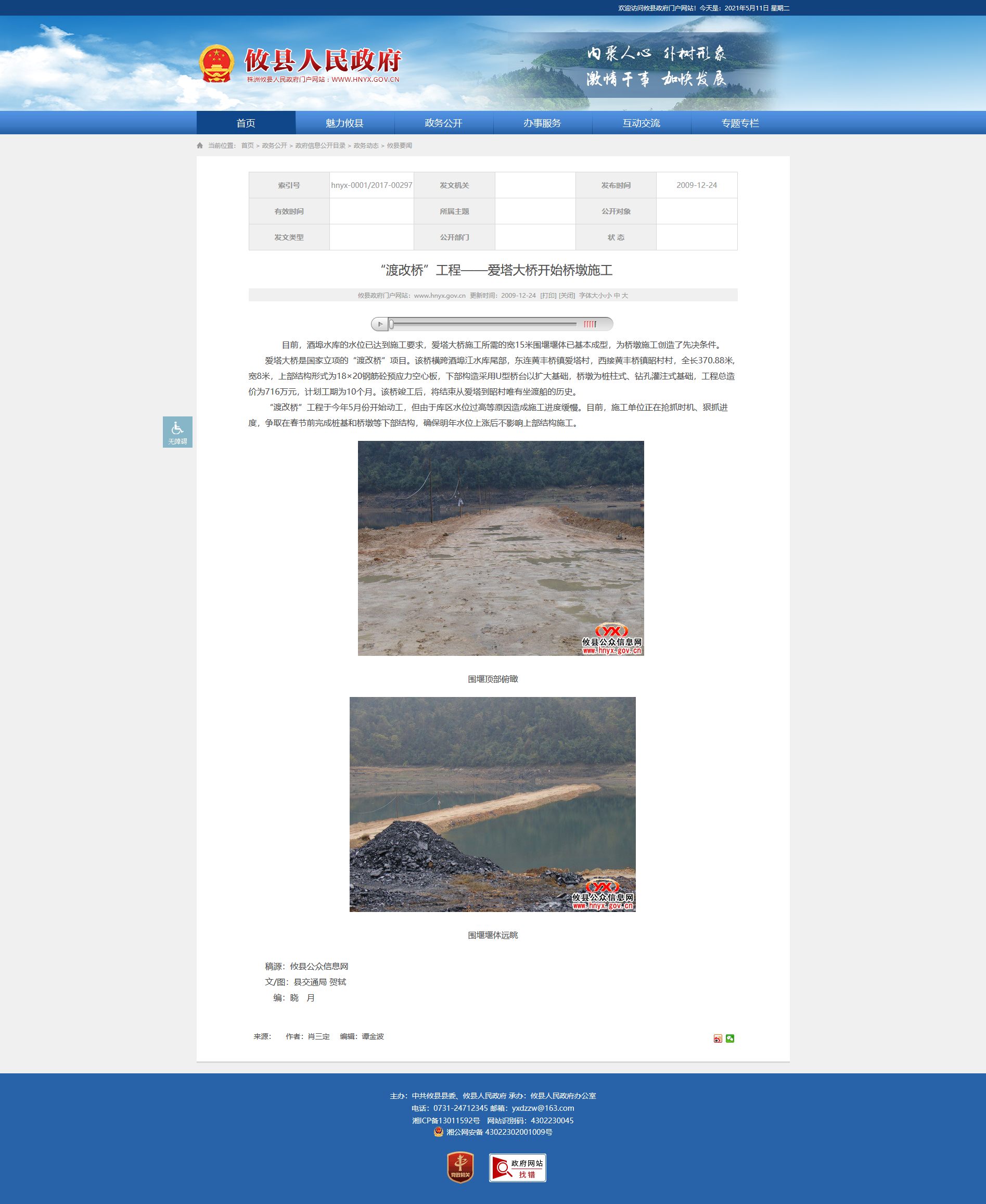
Task: Click the national emblem logo in header
Action: coord(216,64)
